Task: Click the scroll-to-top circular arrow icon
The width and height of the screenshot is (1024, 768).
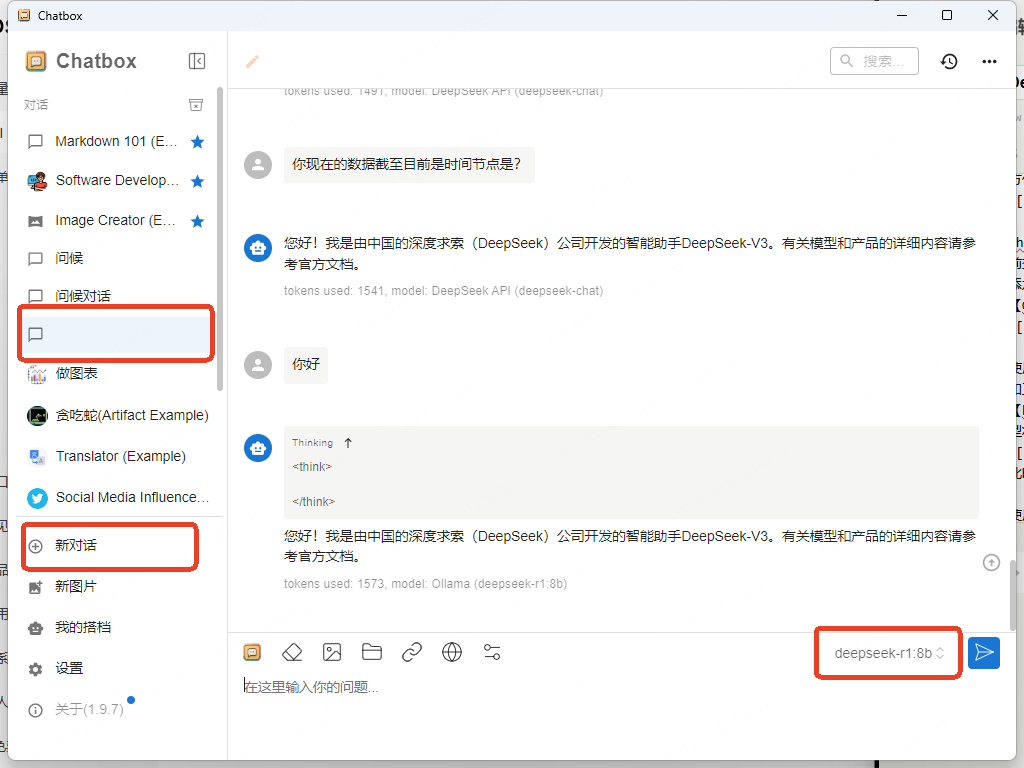Action: pos(991,562)
